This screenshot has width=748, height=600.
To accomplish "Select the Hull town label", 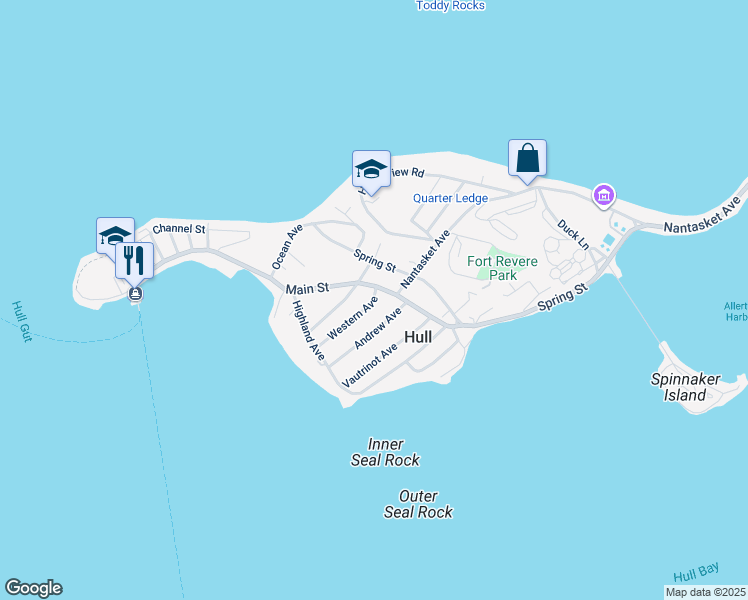I will [418, 337].
